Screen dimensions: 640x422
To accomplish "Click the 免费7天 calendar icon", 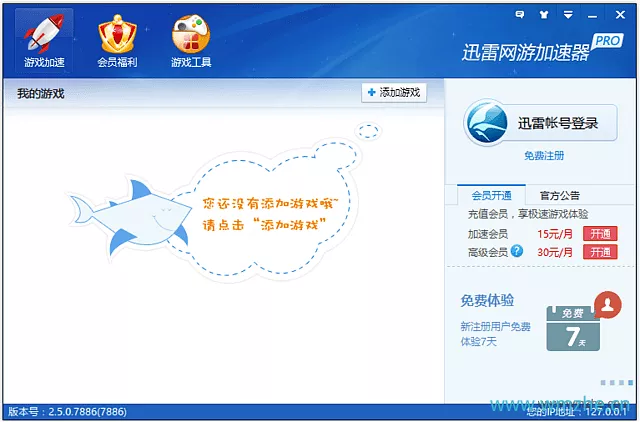I will [x=573, y=329].
